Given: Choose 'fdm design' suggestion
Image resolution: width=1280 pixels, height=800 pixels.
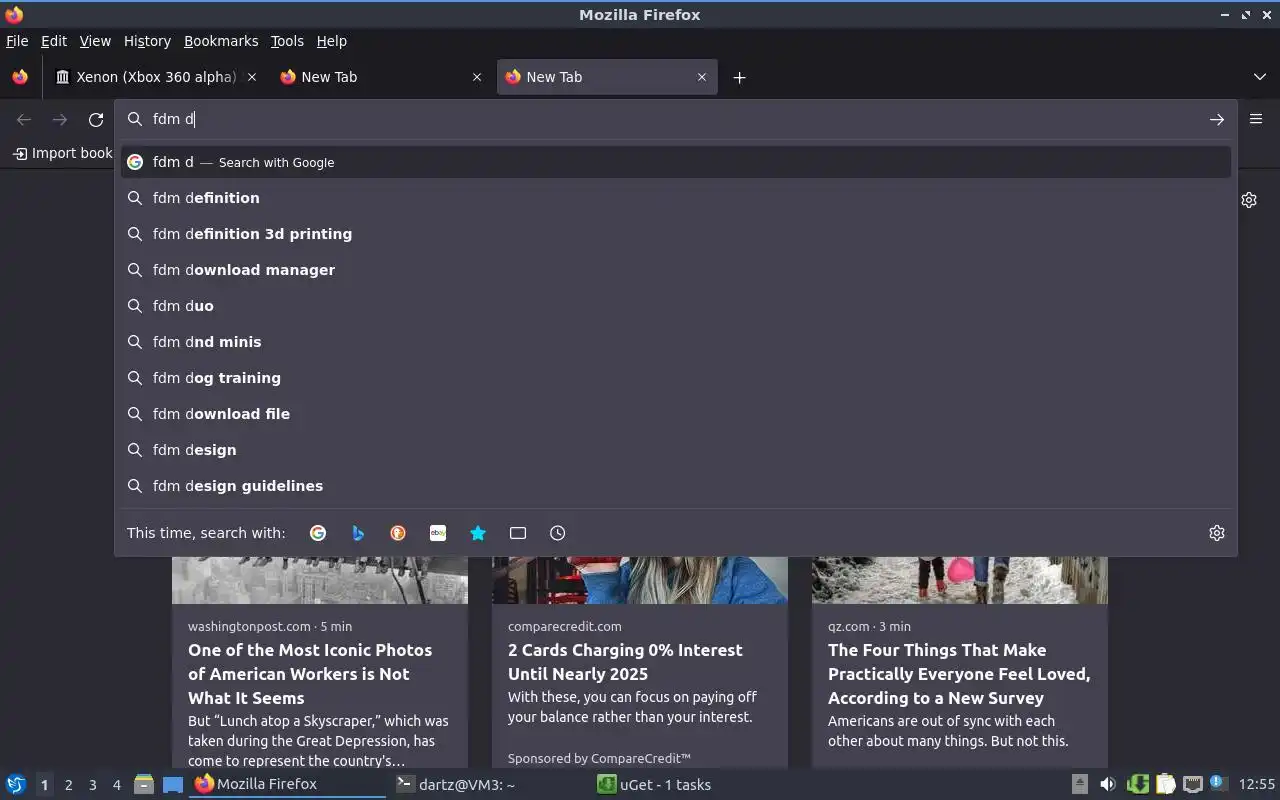Looking at the screenshot, I should 676,450.
